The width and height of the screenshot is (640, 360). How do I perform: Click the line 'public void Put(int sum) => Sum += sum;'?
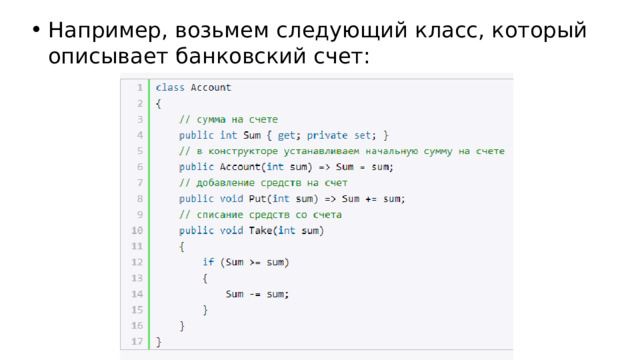pyautogui.click(x=292, y=199)
